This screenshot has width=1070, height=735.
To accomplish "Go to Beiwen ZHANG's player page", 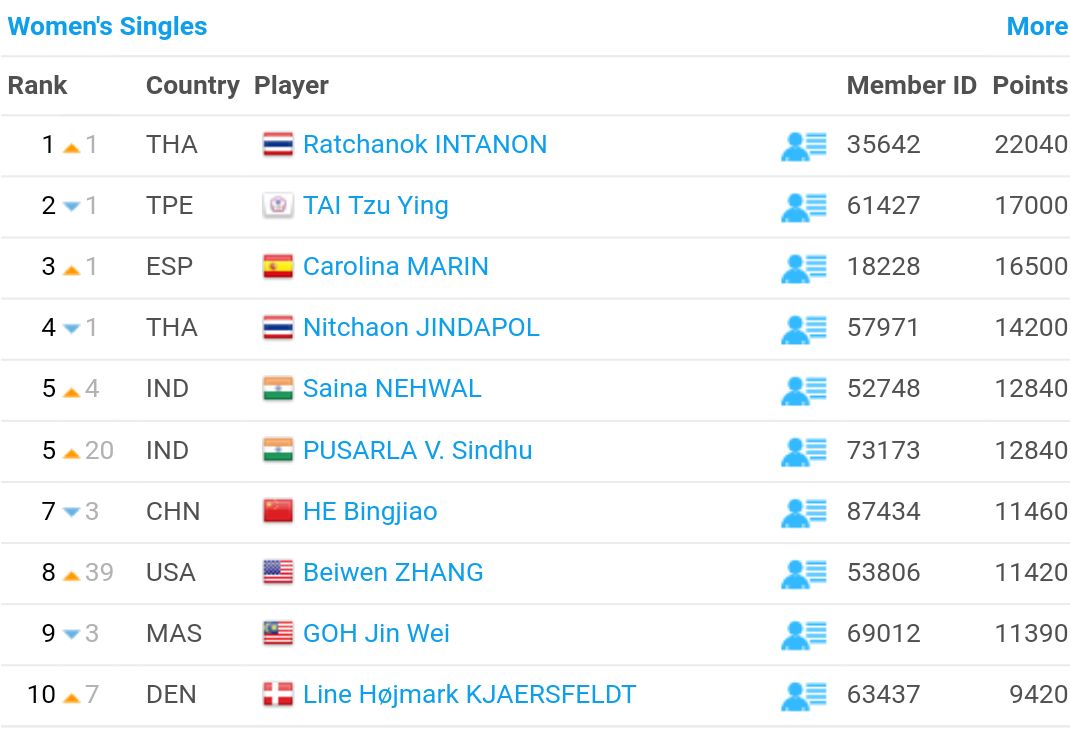I will tap(393, 573).
